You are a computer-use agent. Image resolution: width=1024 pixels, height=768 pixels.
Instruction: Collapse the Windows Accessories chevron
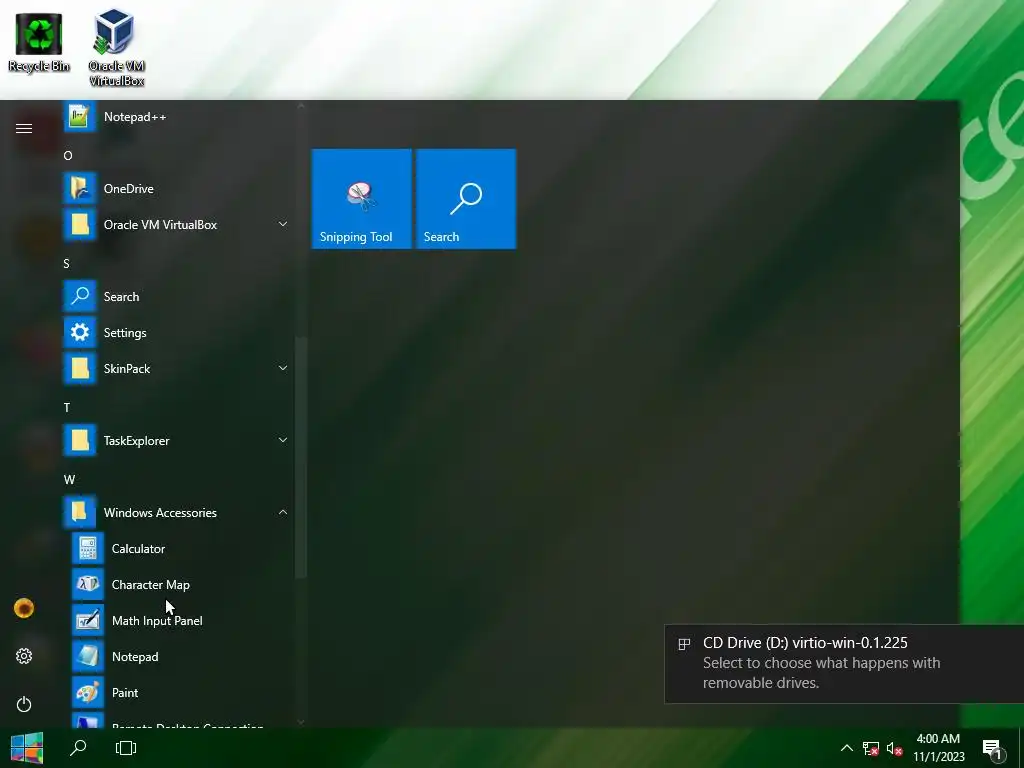click(x=283, y=512)
